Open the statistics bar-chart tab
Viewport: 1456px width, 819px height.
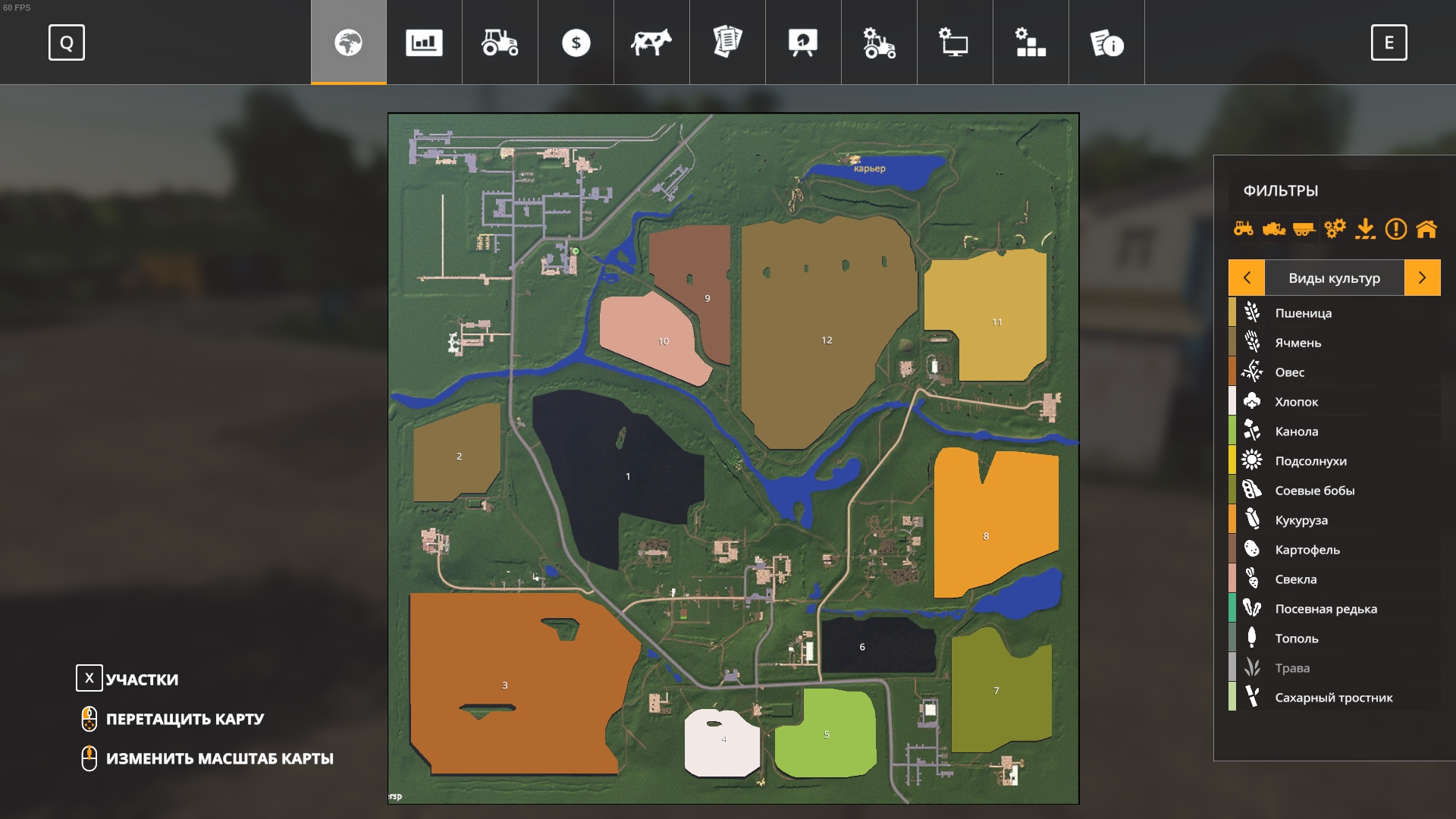[424, 42]
